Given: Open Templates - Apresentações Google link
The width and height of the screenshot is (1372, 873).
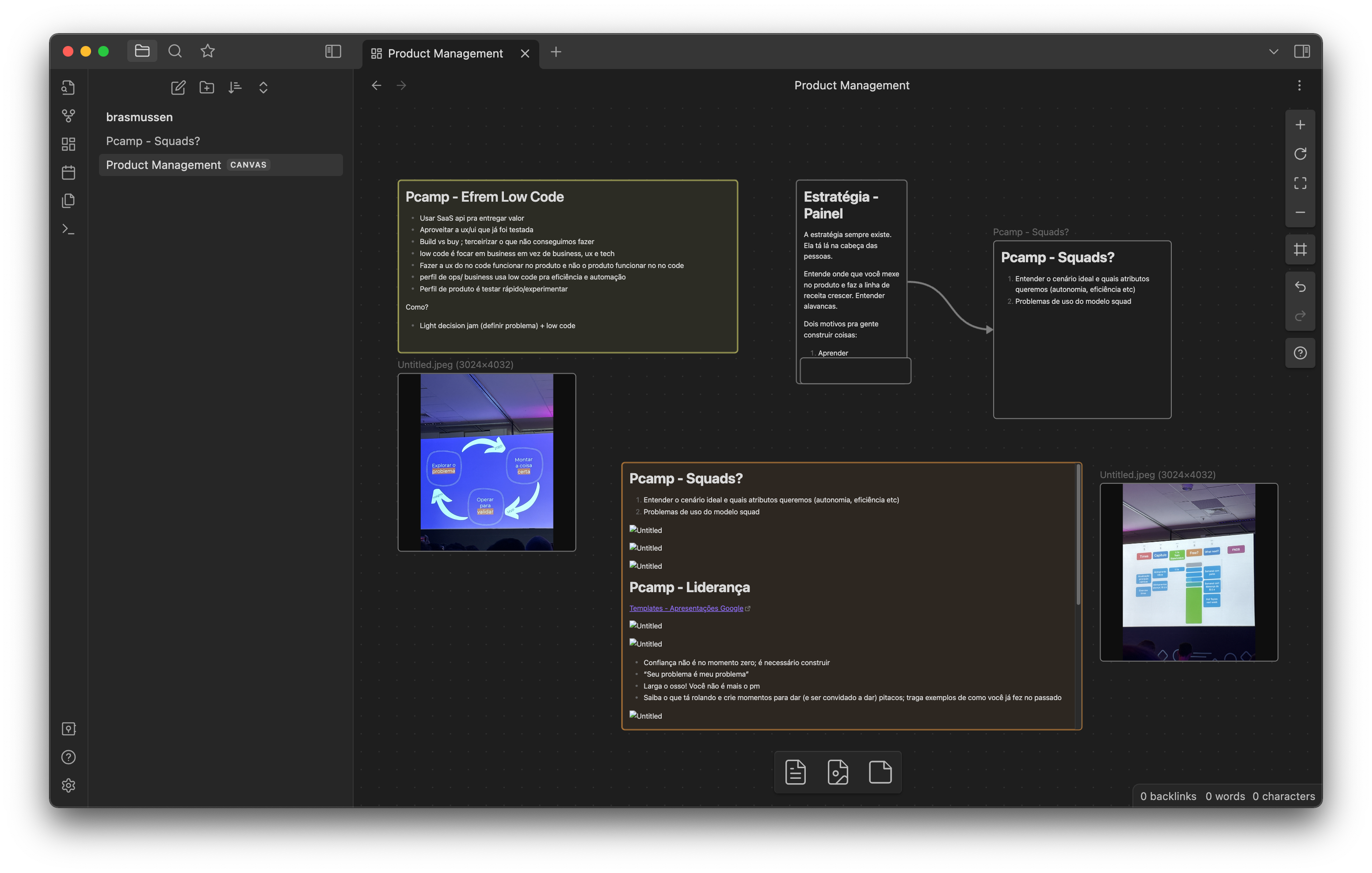Looking at the screenshot, I should click(x=686, y=609).
